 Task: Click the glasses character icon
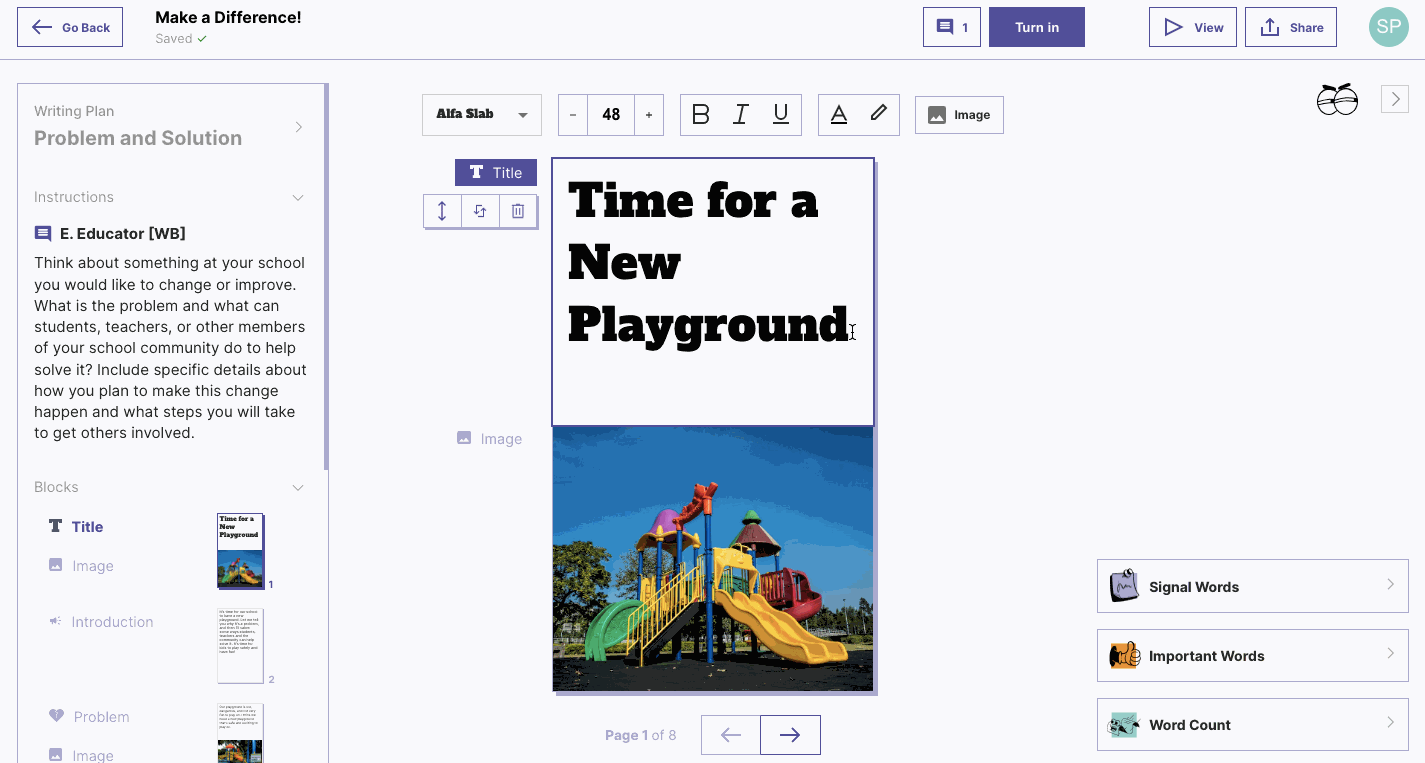pos(1337,100)
